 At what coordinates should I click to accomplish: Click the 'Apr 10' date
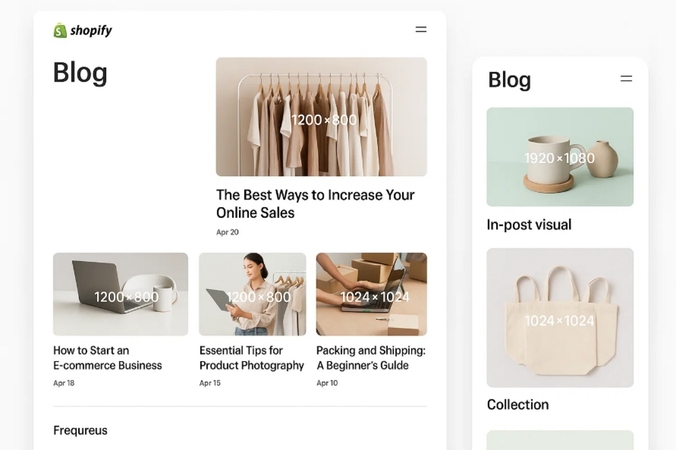tap(327, 383)
